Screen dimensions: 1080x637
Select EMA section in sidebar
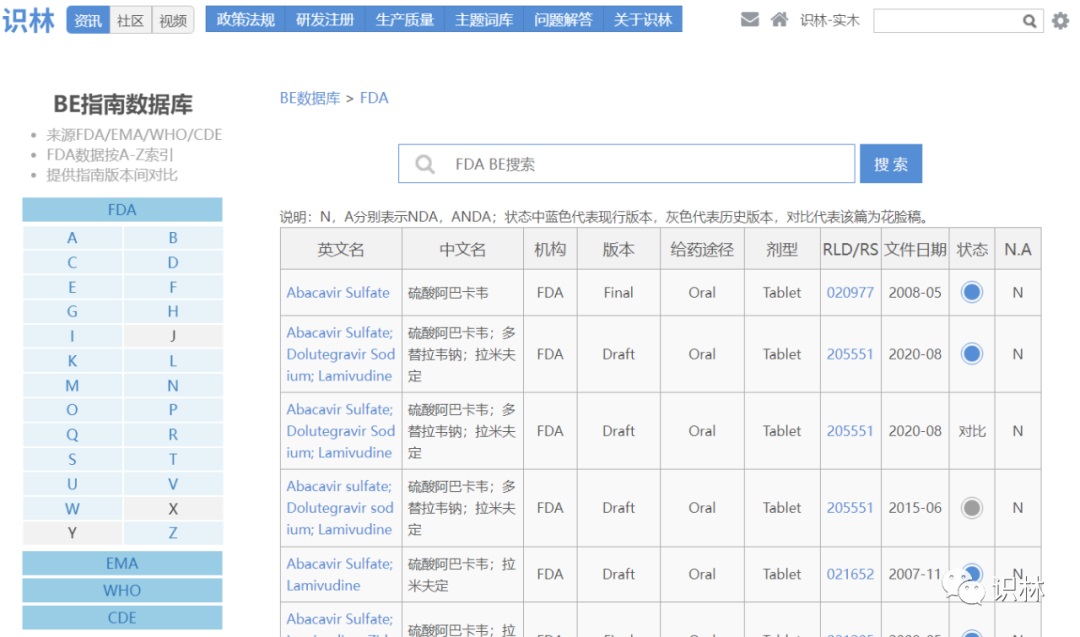tap(122, 563)
